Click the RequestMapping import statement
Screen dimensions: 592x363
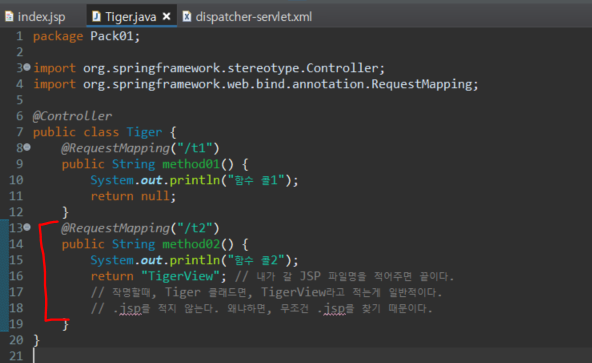(256, 84)
